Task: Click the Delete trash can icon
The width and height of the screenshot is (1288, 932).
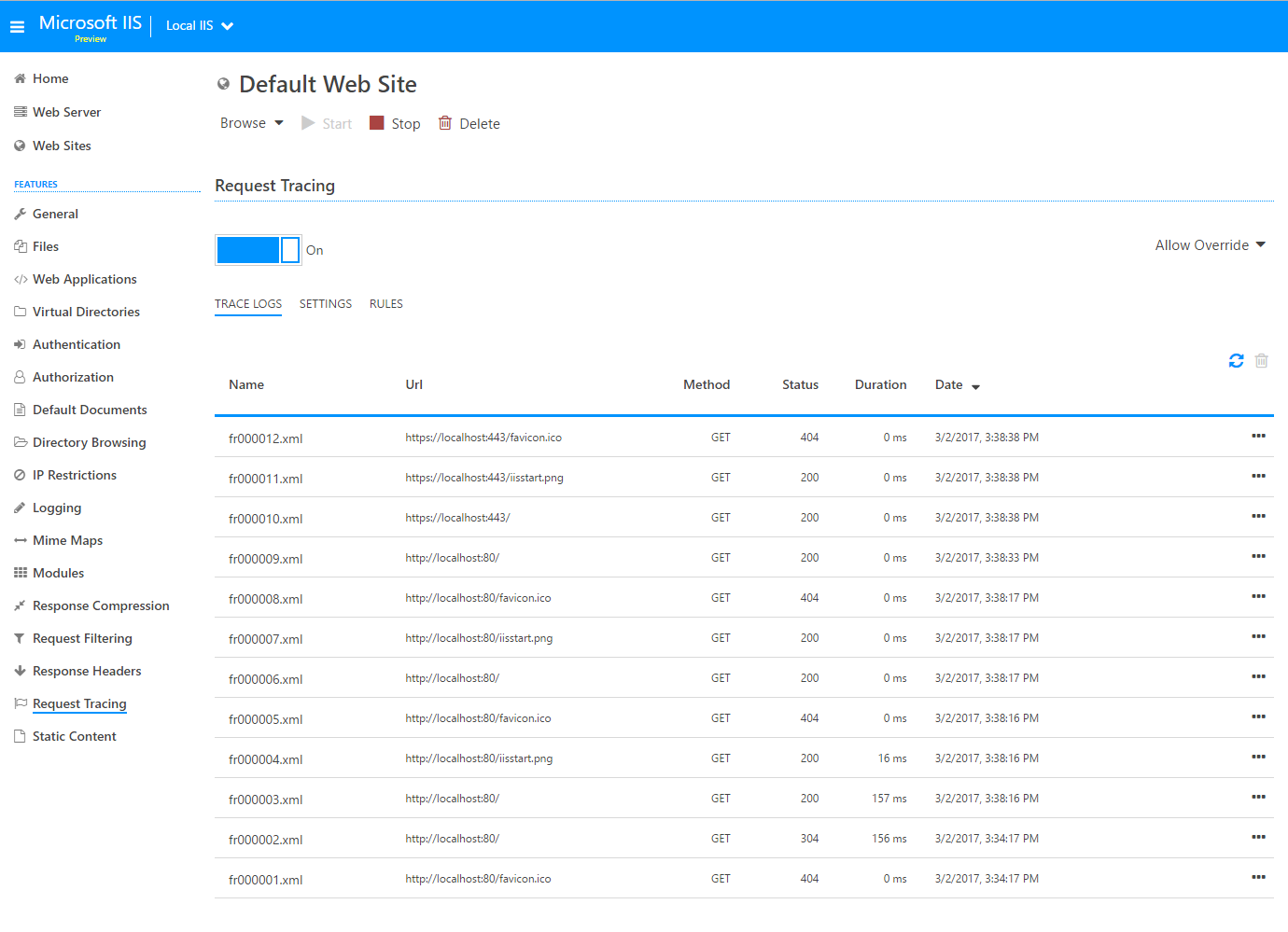Action: [x=445, y=123]
